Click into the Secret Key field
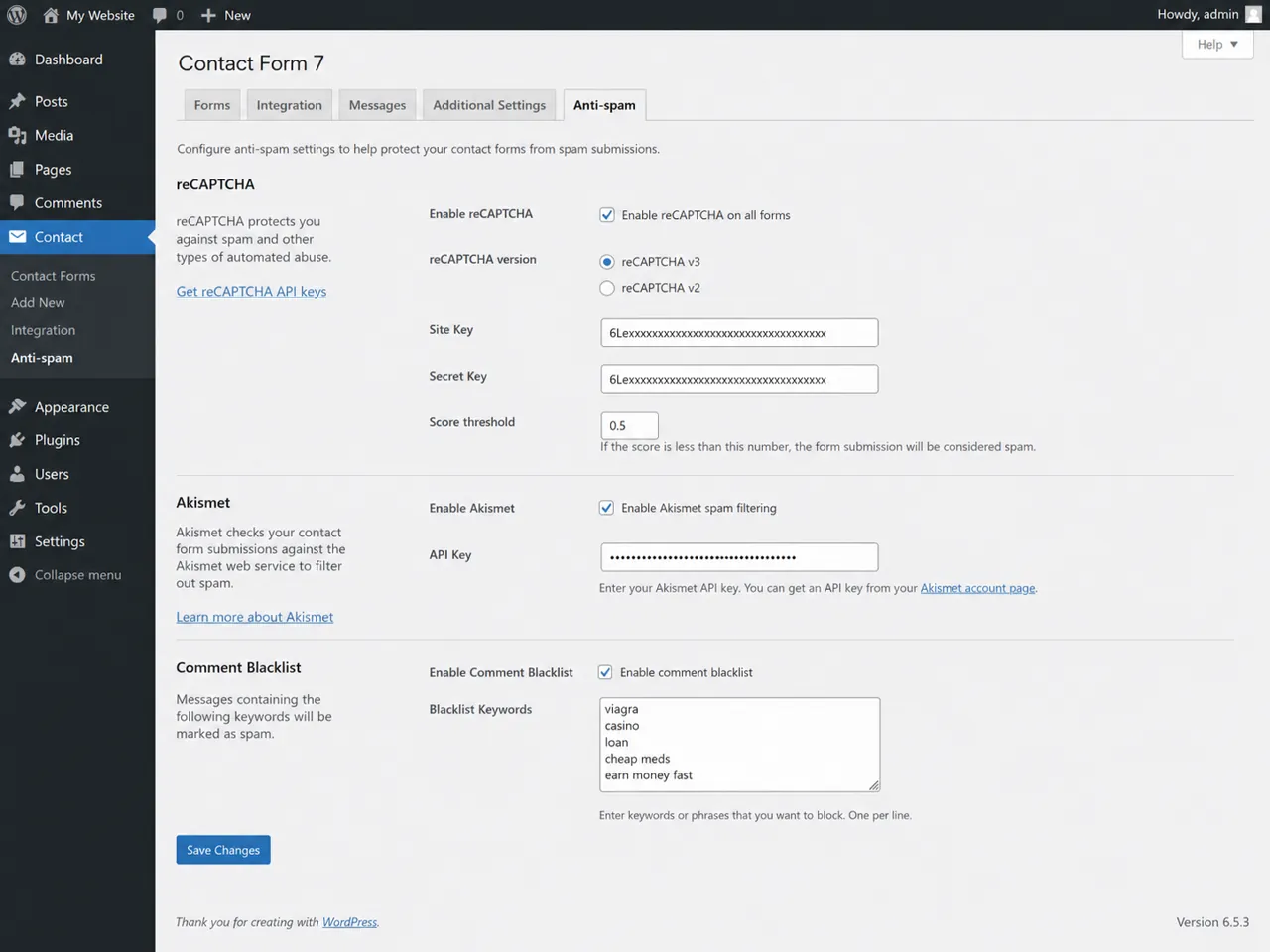Image resolution: width=1270 pixels, height=952 pixels. [x=739, y=379]
